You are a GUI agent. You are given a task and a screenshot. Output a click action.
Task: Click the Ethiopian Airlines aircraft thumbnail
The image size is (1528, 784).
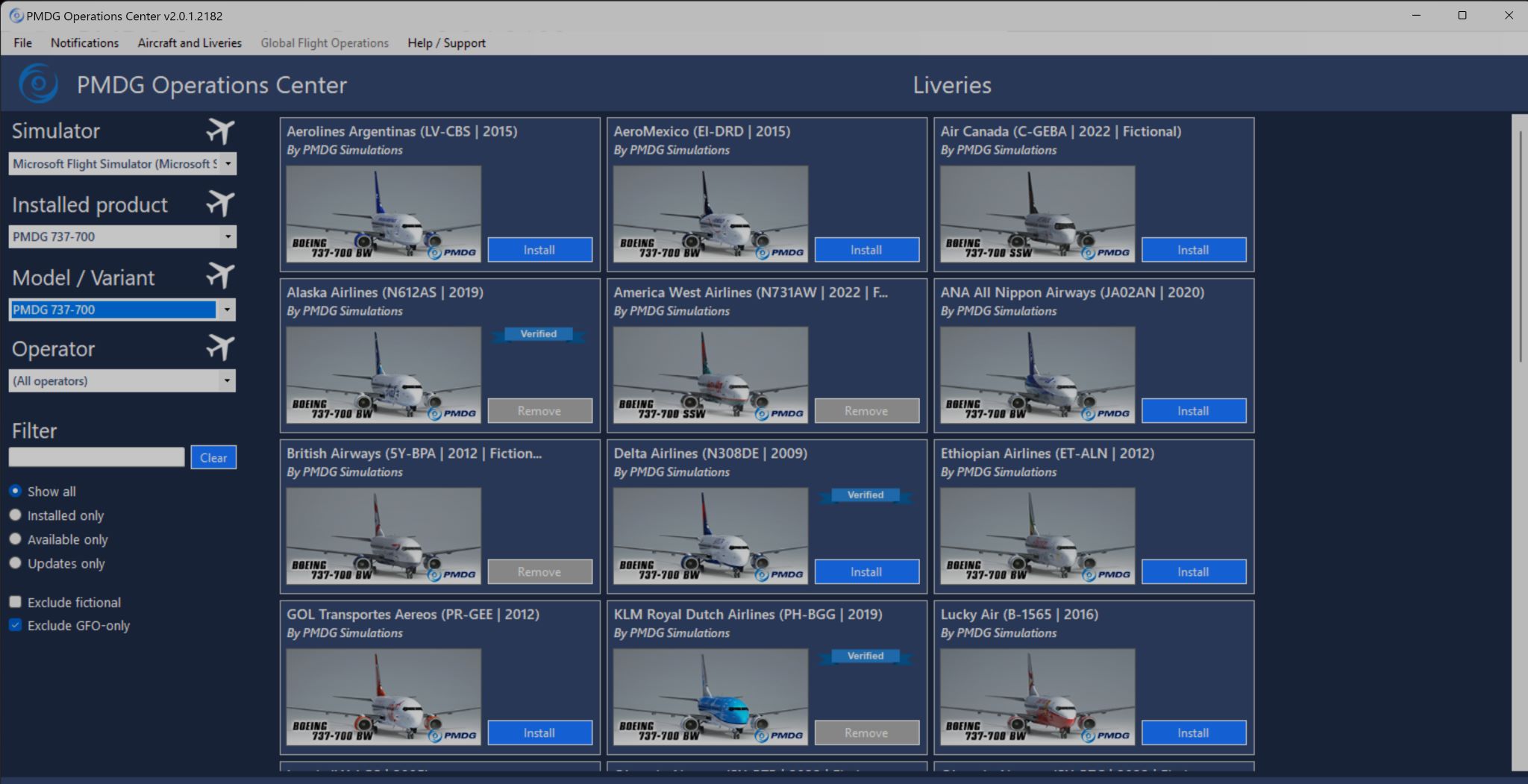[1037, 536]
